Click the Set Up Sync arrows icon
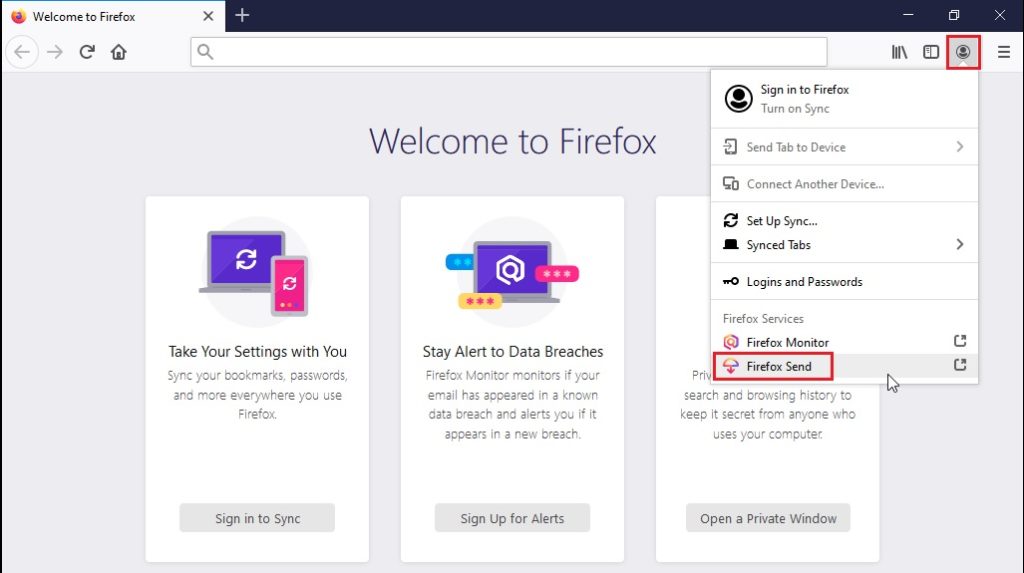This screenshot has width=1024, height=573. click(731, 221)
